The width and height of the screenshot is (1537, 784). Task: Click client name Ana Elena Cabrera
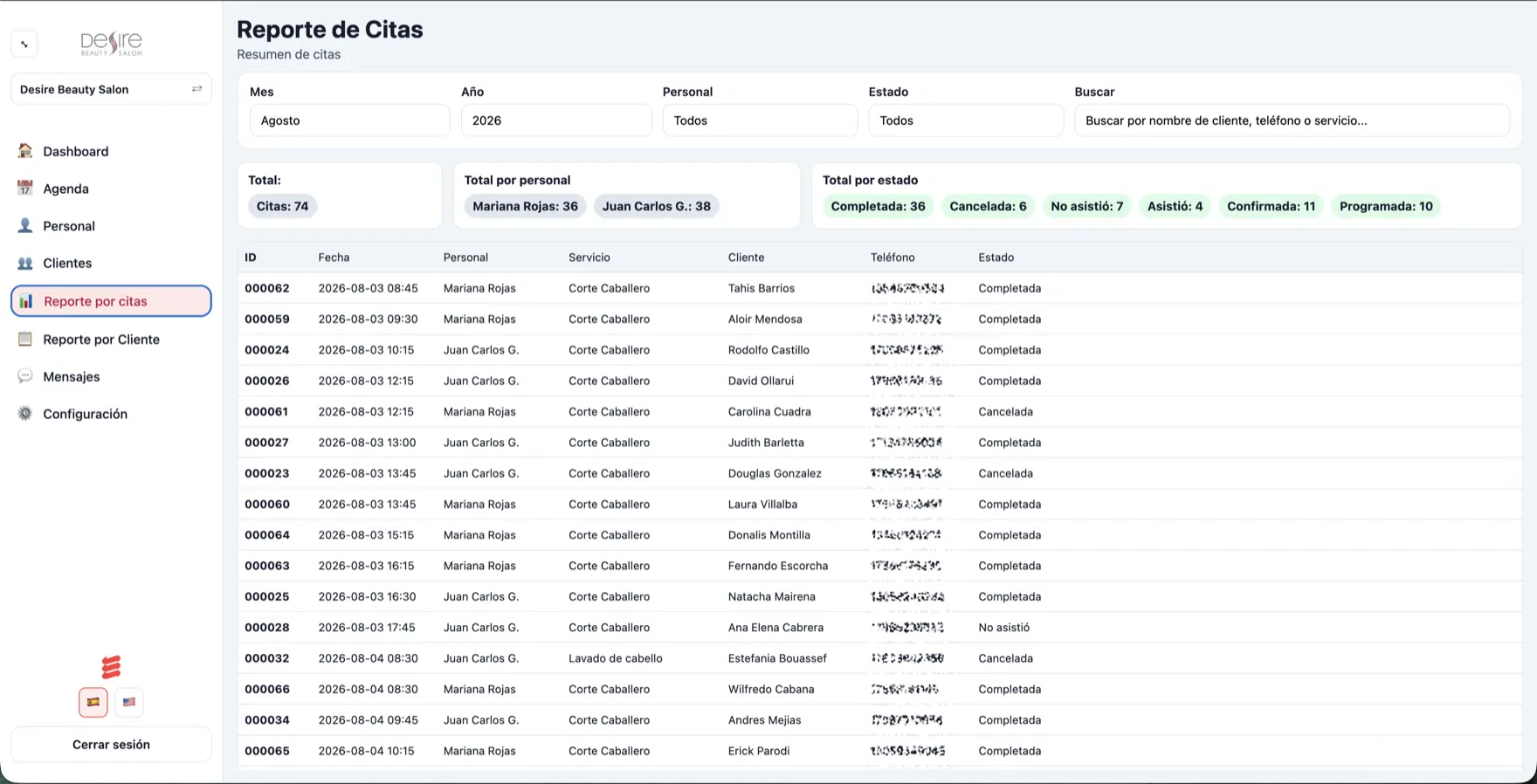click(775, 628)
